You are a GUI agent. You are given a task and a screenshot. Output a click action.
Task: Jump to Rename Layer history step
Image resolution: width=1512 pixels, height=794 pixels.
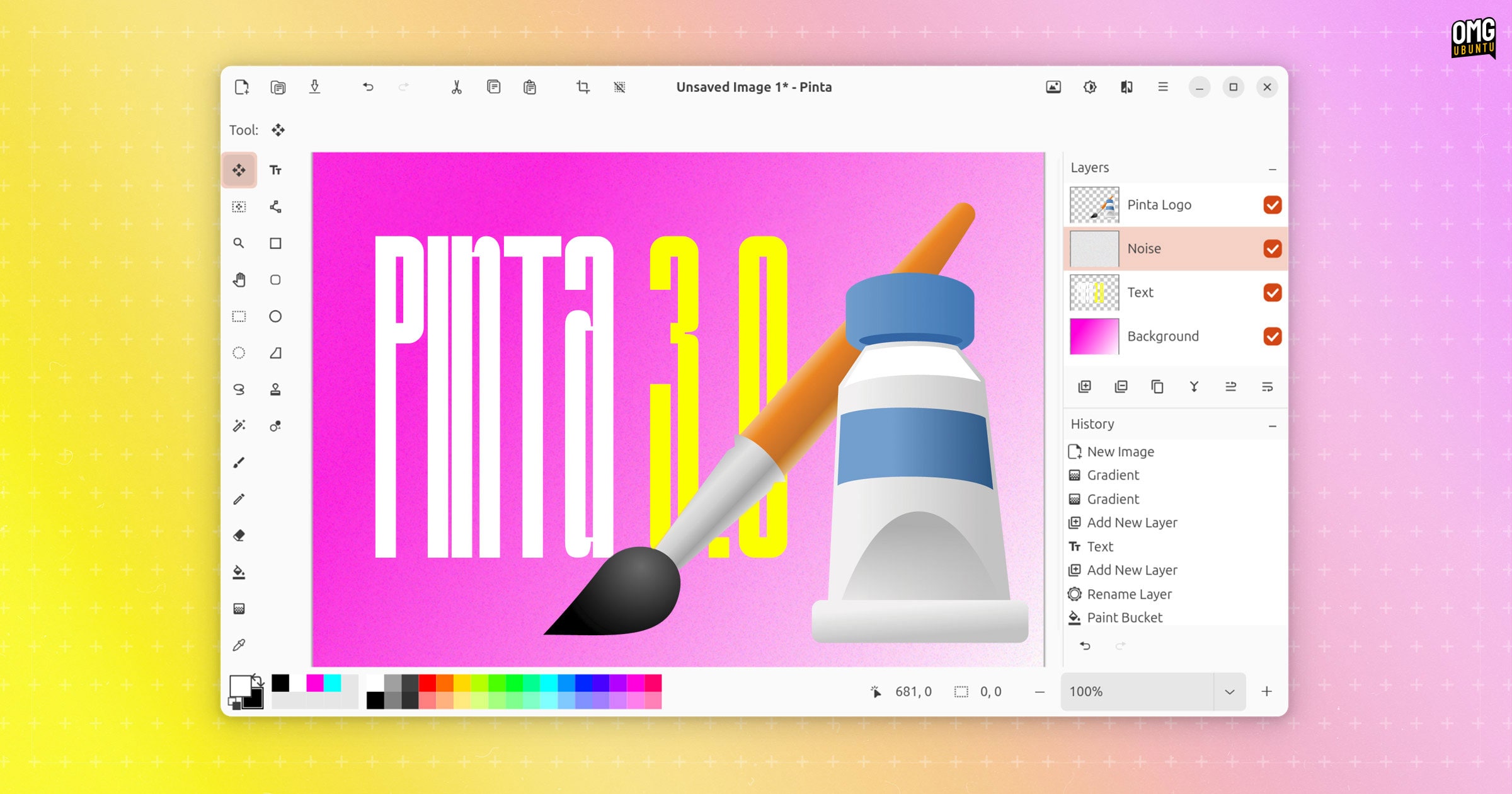(1129, 594)
